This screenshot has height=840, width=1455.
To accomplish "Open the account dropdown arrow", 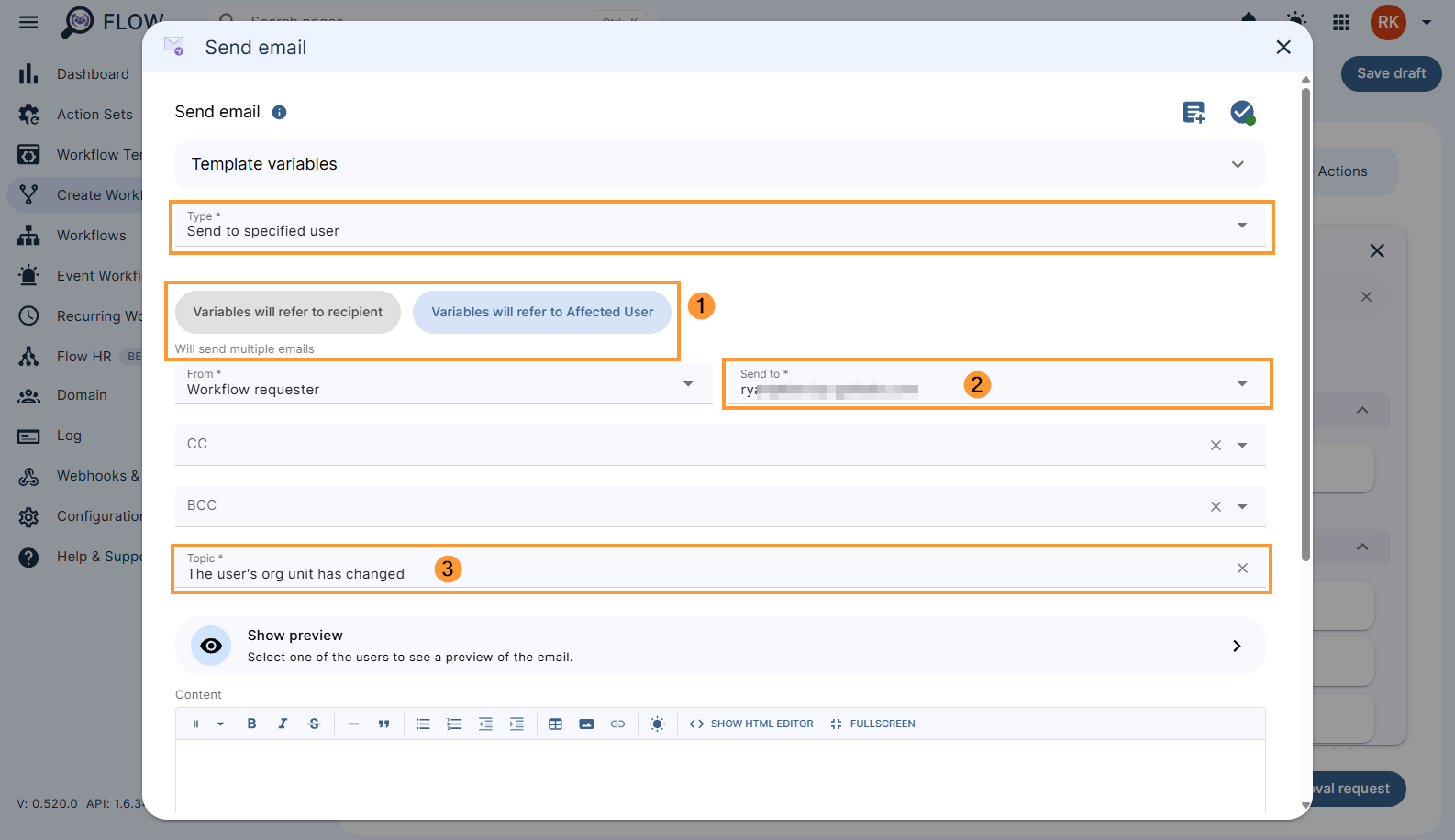I will [x=1427, y=22].
